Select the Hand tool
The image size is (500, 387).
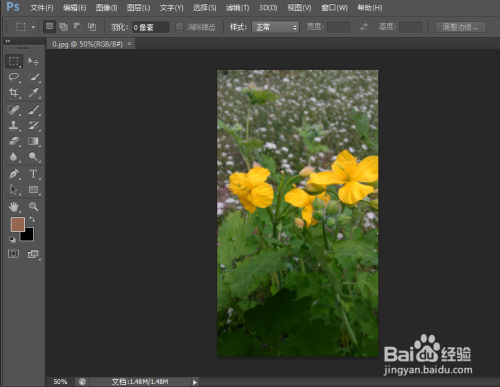(x=14, y=207)
